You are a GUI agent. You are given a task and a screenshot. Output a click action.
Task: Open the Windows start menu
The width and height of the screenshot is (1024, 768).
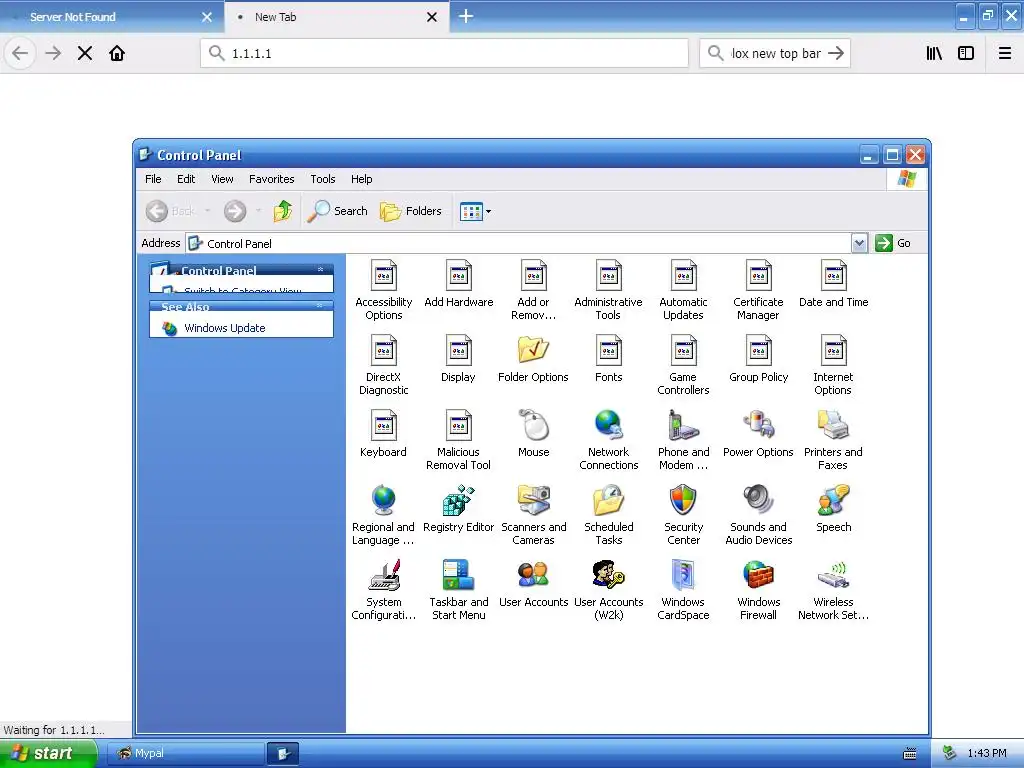48,753
